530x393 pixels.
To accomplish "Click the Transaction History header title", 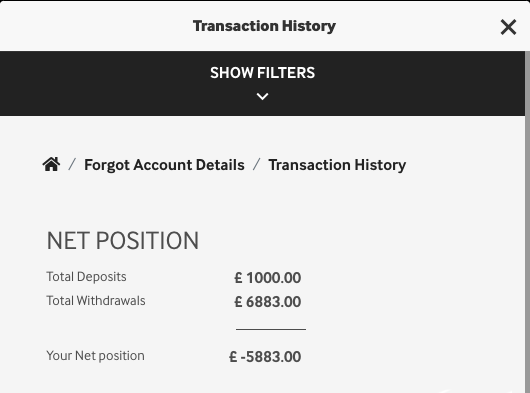I will [x=264, y=26].
